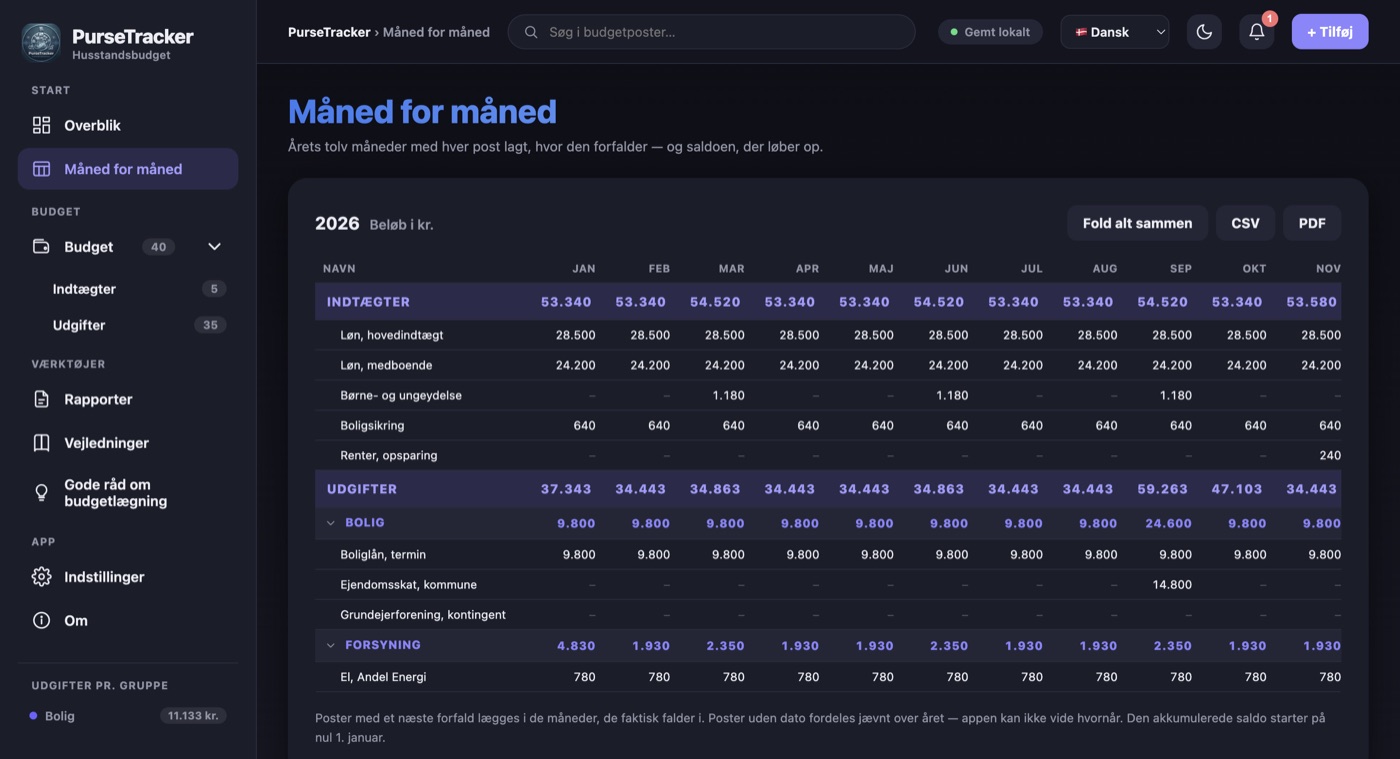Image resolution: width=1400 pixels, height=759 pixels.
Task: Click the SEP column header
Action: click(1180, 269)
